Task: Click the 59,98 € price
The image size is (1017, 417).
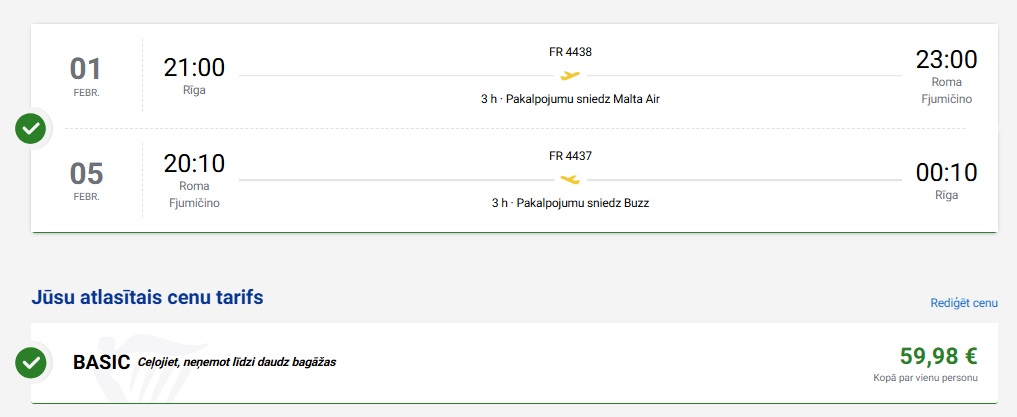Action: (x=938, y=355)
